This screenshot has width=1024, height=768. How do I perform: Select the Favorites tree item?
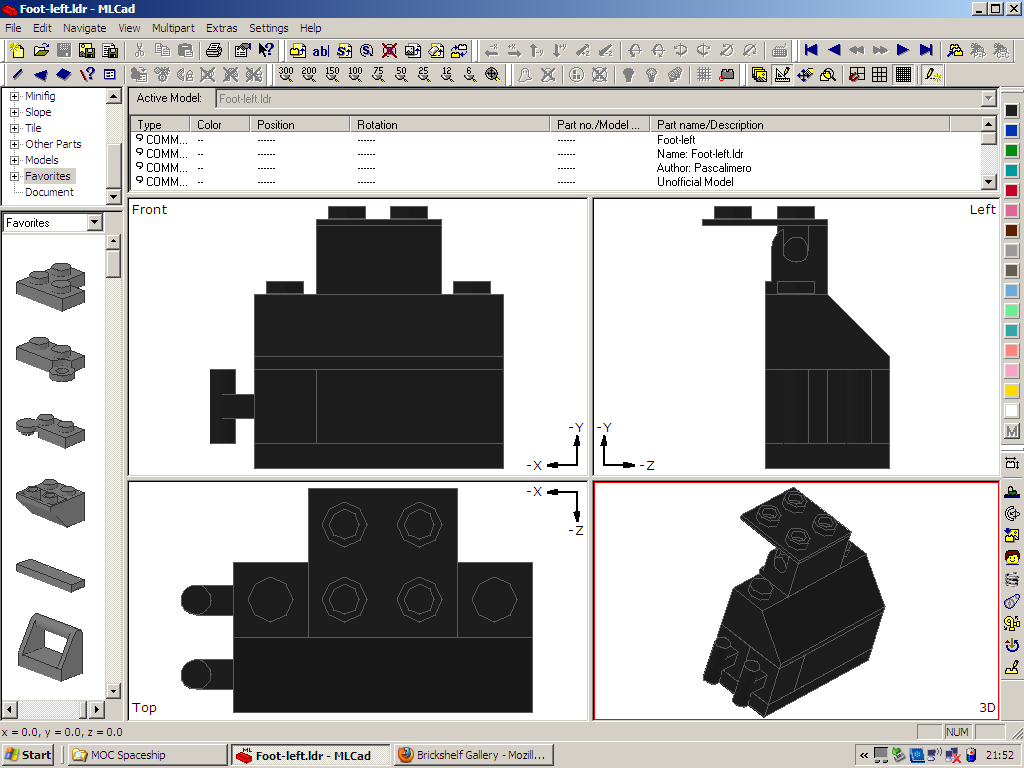[x=48, y=176]
